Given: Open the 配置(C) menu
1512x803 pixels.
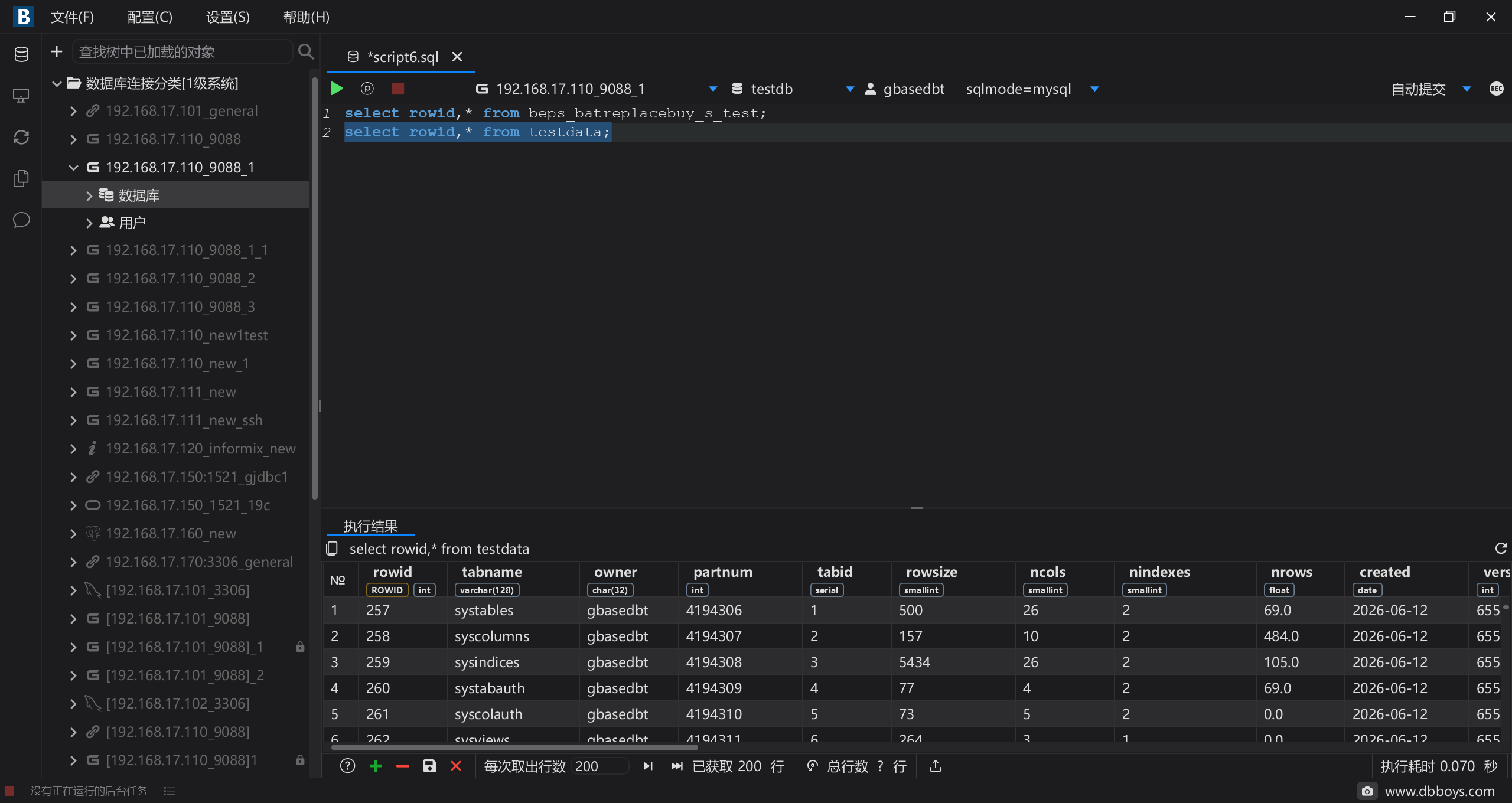Looking at the screenshot, I should pos(150,17).
